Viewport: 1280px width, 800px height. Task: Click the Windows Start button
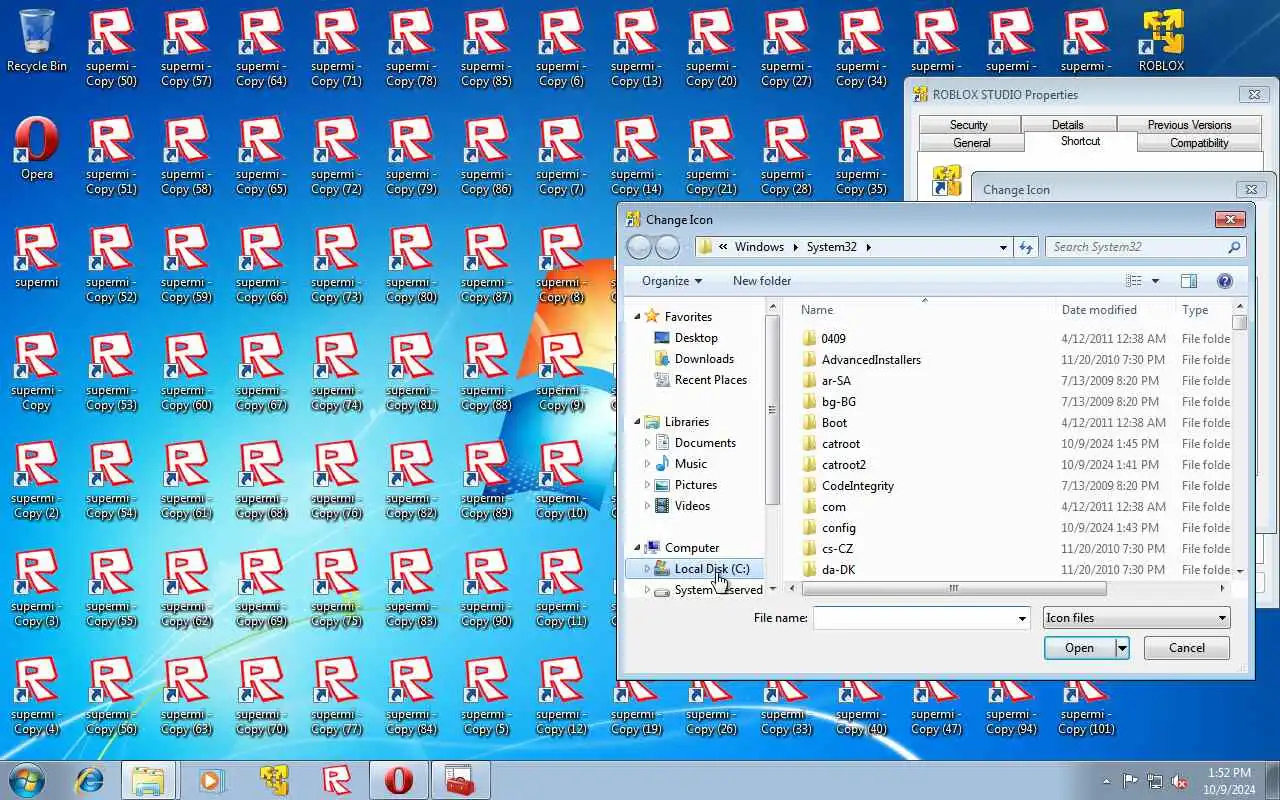(x=27, y=779)
